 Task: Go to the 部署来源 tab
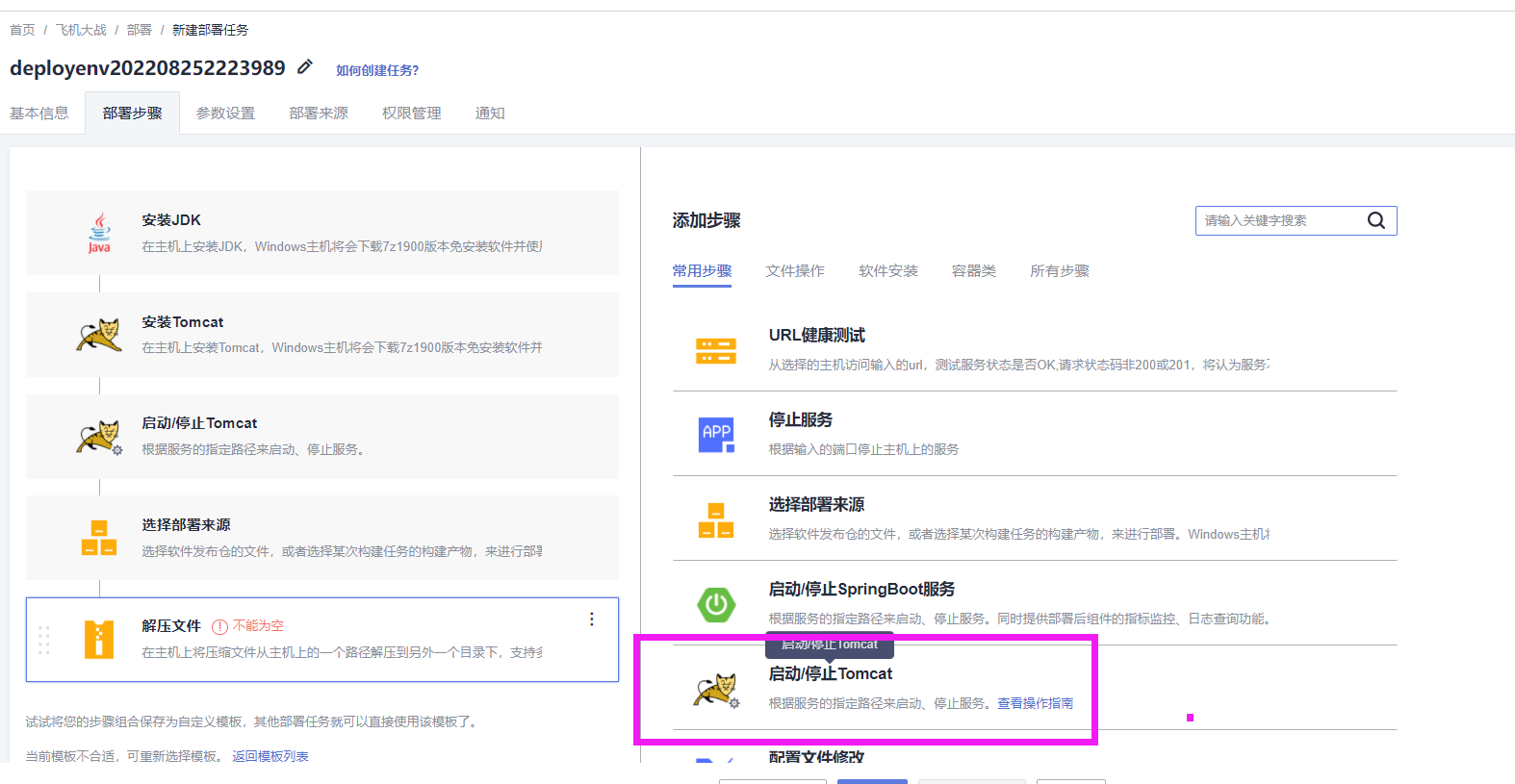pos(319,114)
